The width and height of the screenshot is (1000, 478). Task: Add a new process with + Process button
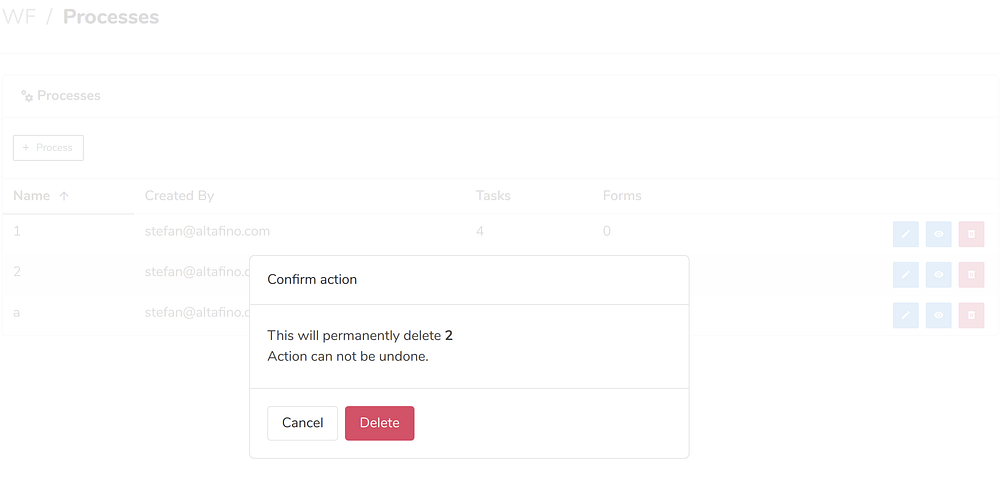point(48,148)
